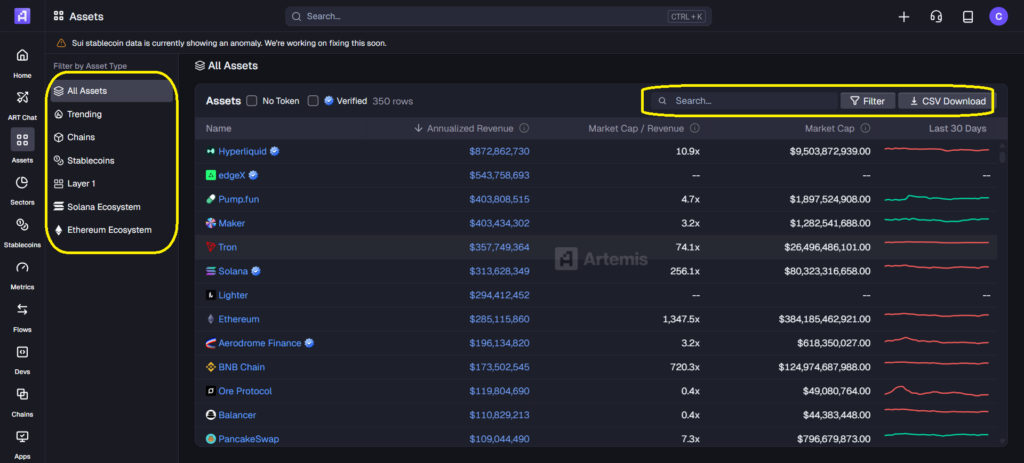This screenshot has height=463, width=1024.
Task: Click the plus icon in top bar
Action: coord(904,16)
